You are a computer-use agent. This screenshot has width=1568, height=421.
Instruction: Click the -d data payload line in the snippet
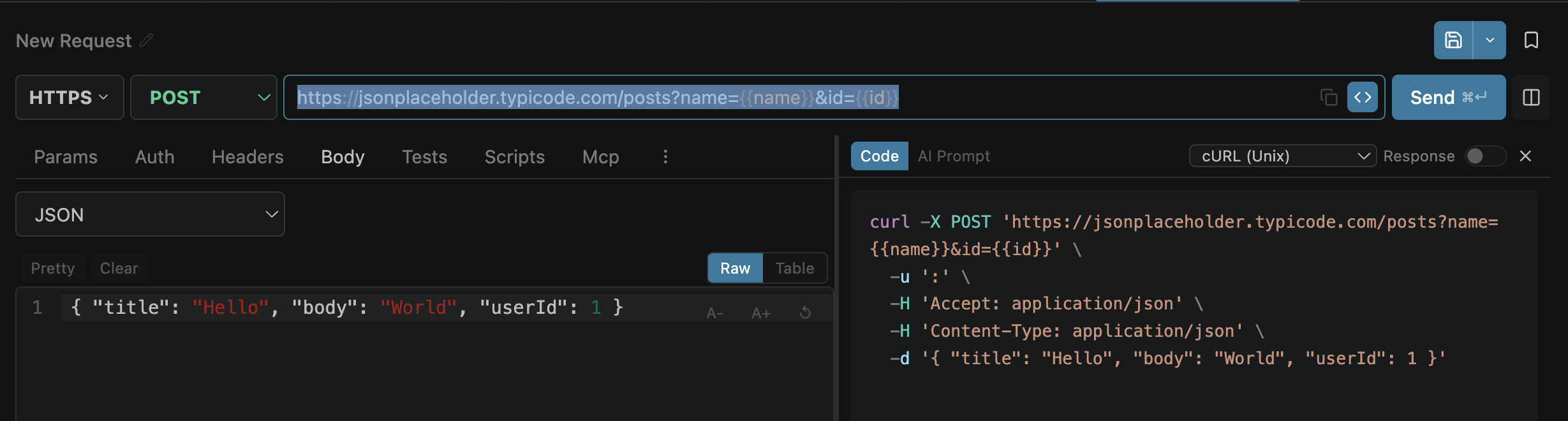(x=1167, y=358)
